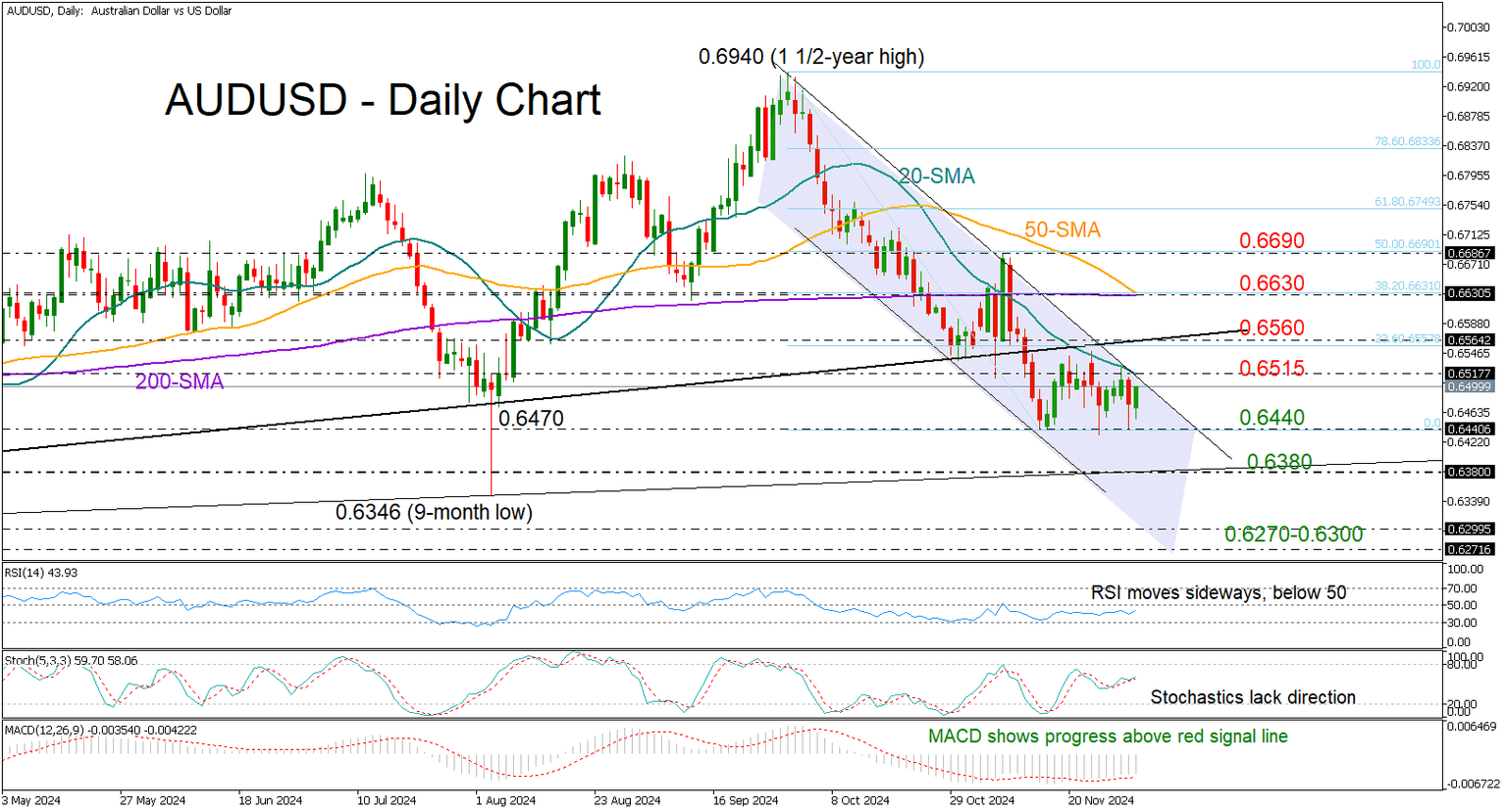1507x812 pixels.
Task: Click 'MACD shows progress above red signal line'
Action: (1108, 736)
